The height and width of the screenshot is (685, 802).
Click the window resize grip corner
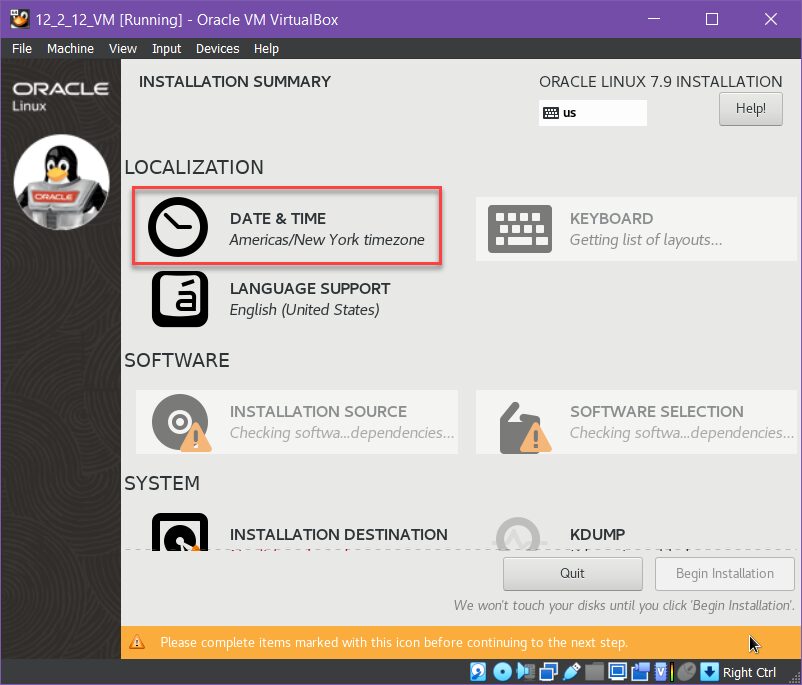[794, 677]
